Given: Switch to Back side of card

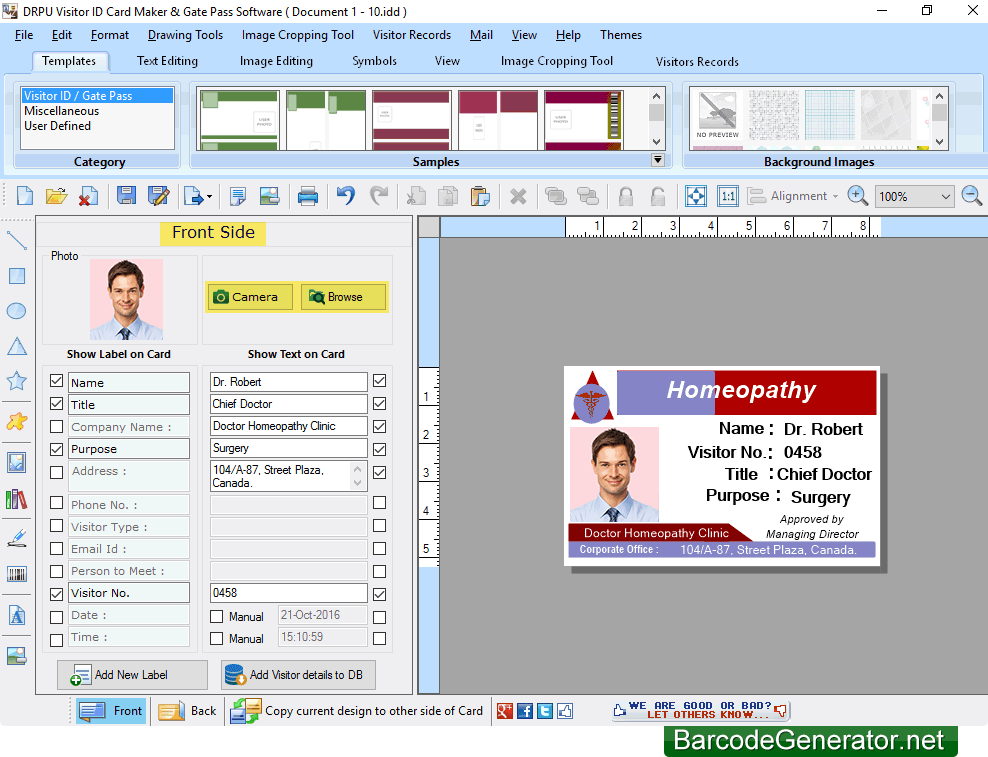Looking at the screenshot, I should coord(187,711).
